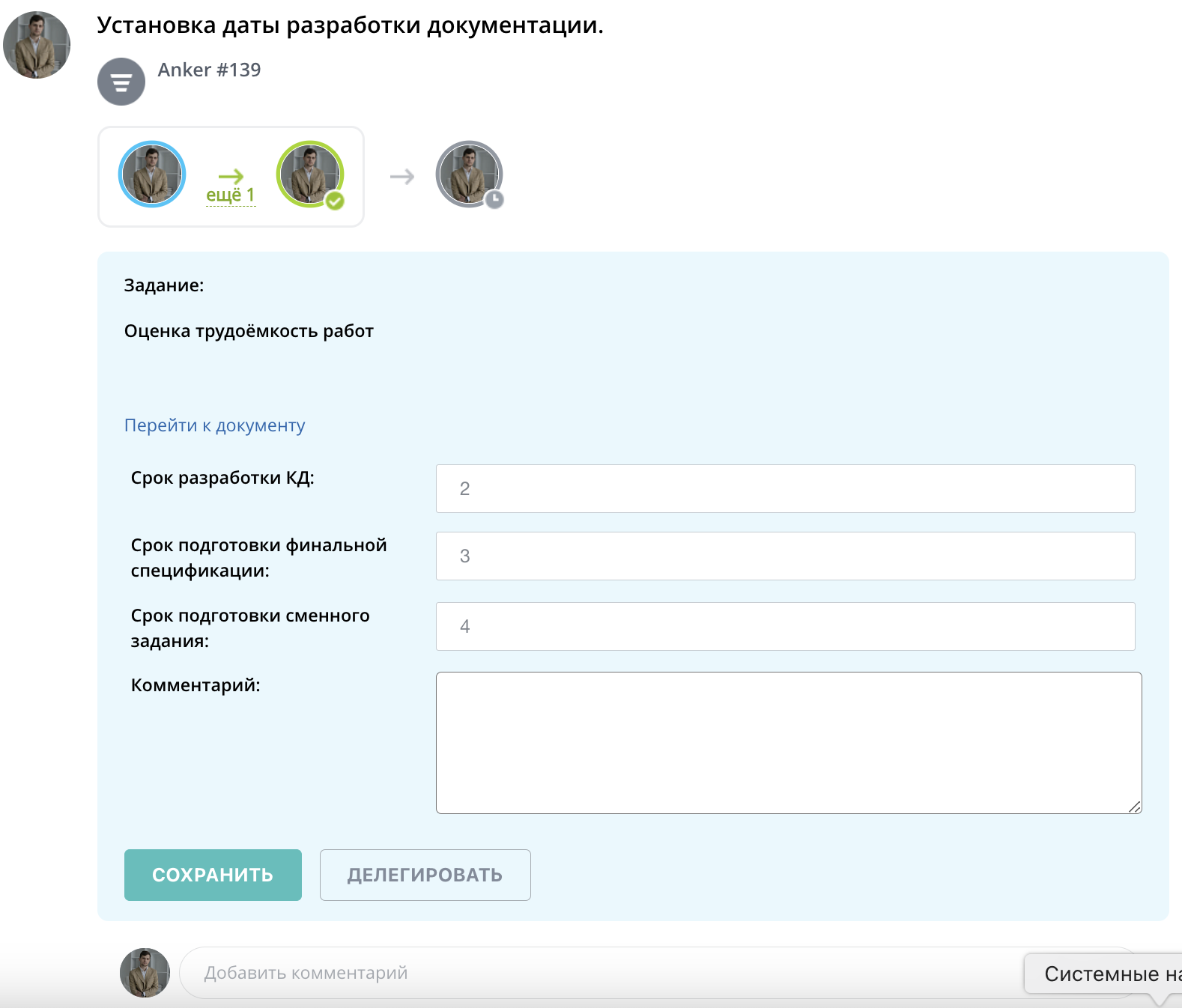Click the clock badge on the pending avatar

[494, 200]
